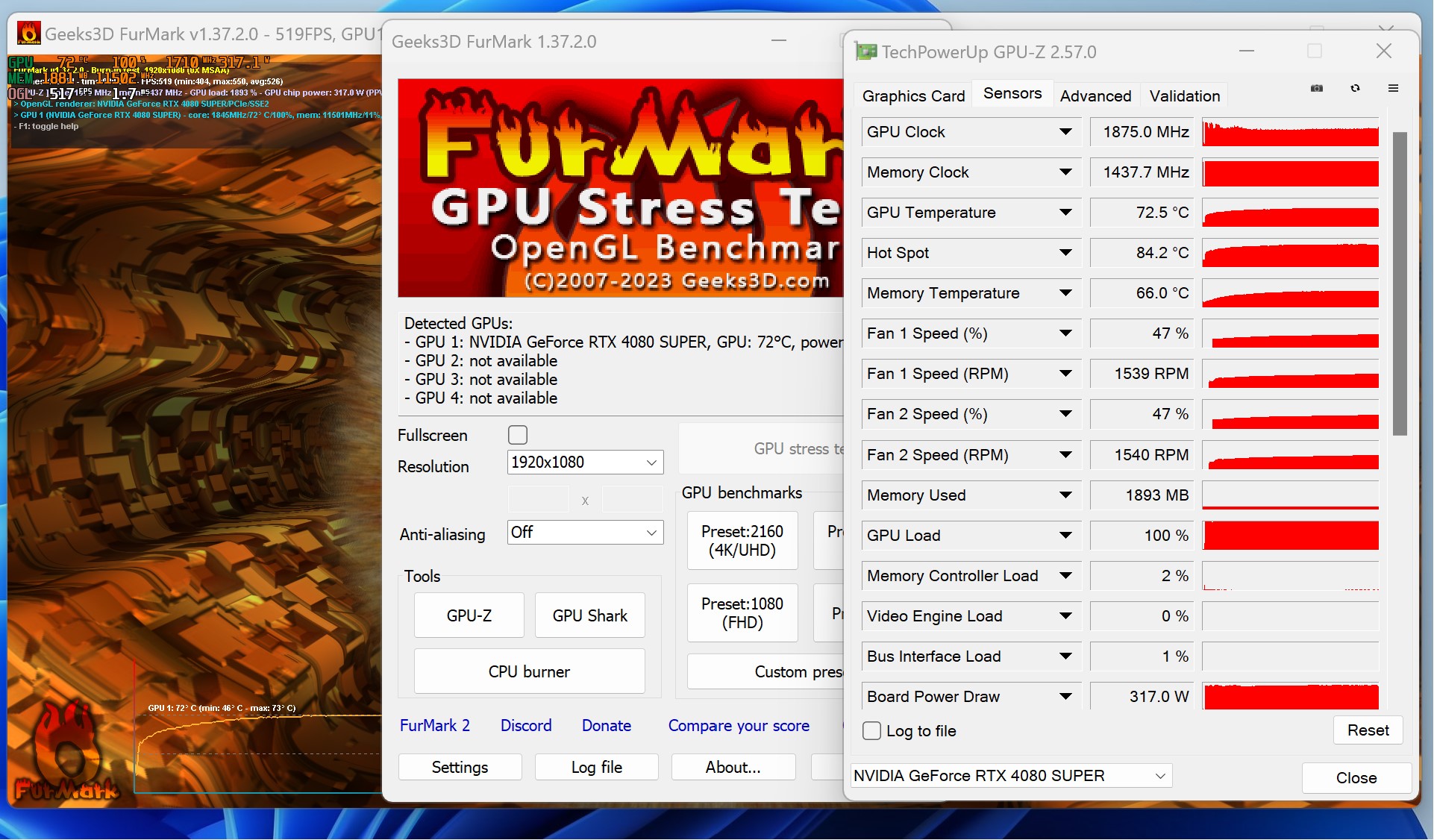Click the GPU-Z title bar app icon
1434x840 pixels.
[x=866, y=51]
